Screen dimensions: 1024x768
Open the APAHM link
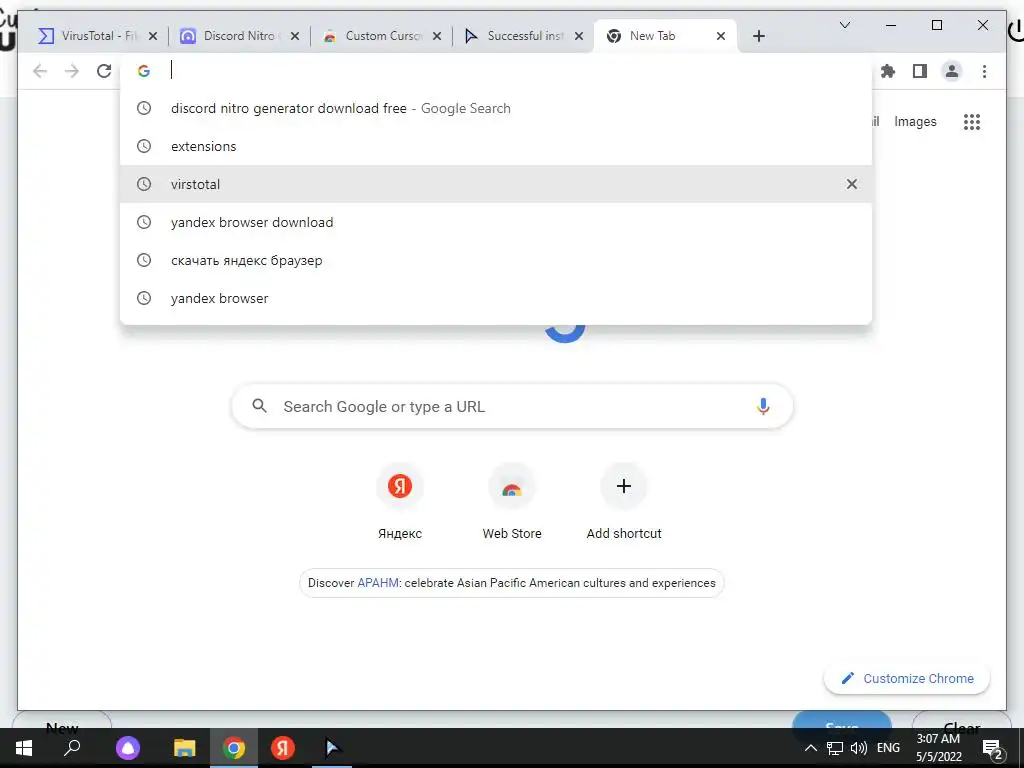coord(377,583)
